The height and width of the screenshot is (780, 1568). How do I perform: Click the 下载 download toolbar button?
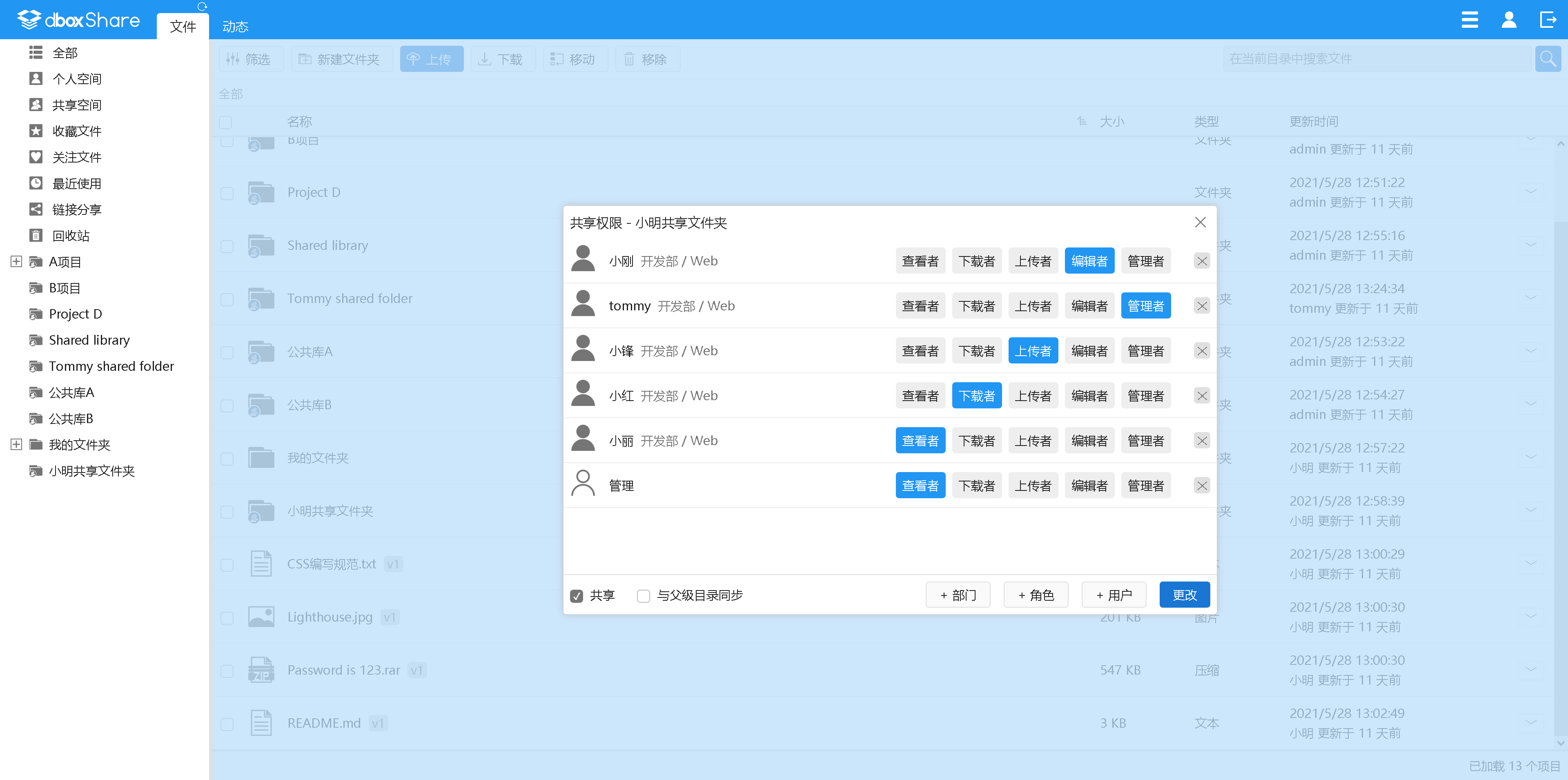503,59
